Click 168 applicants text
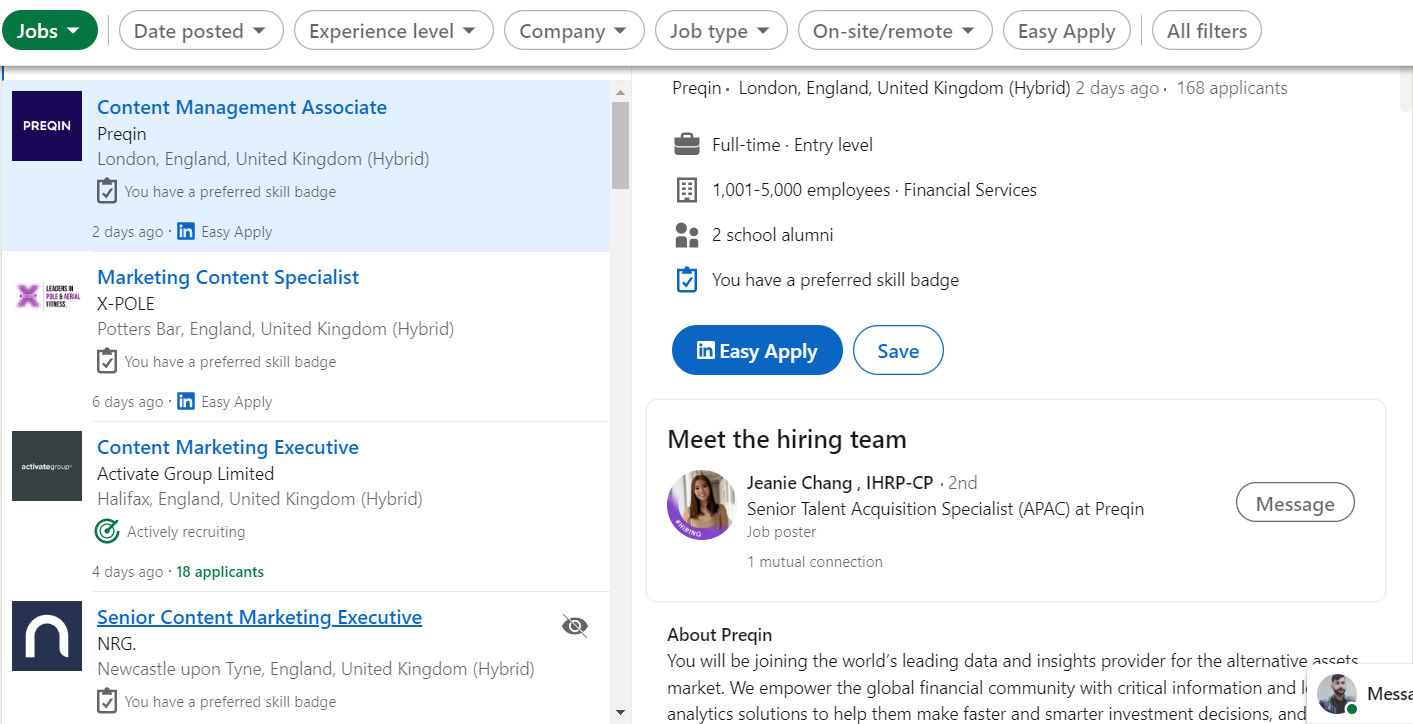This screenshot has width=1413, height=724. coord(1232,88)
